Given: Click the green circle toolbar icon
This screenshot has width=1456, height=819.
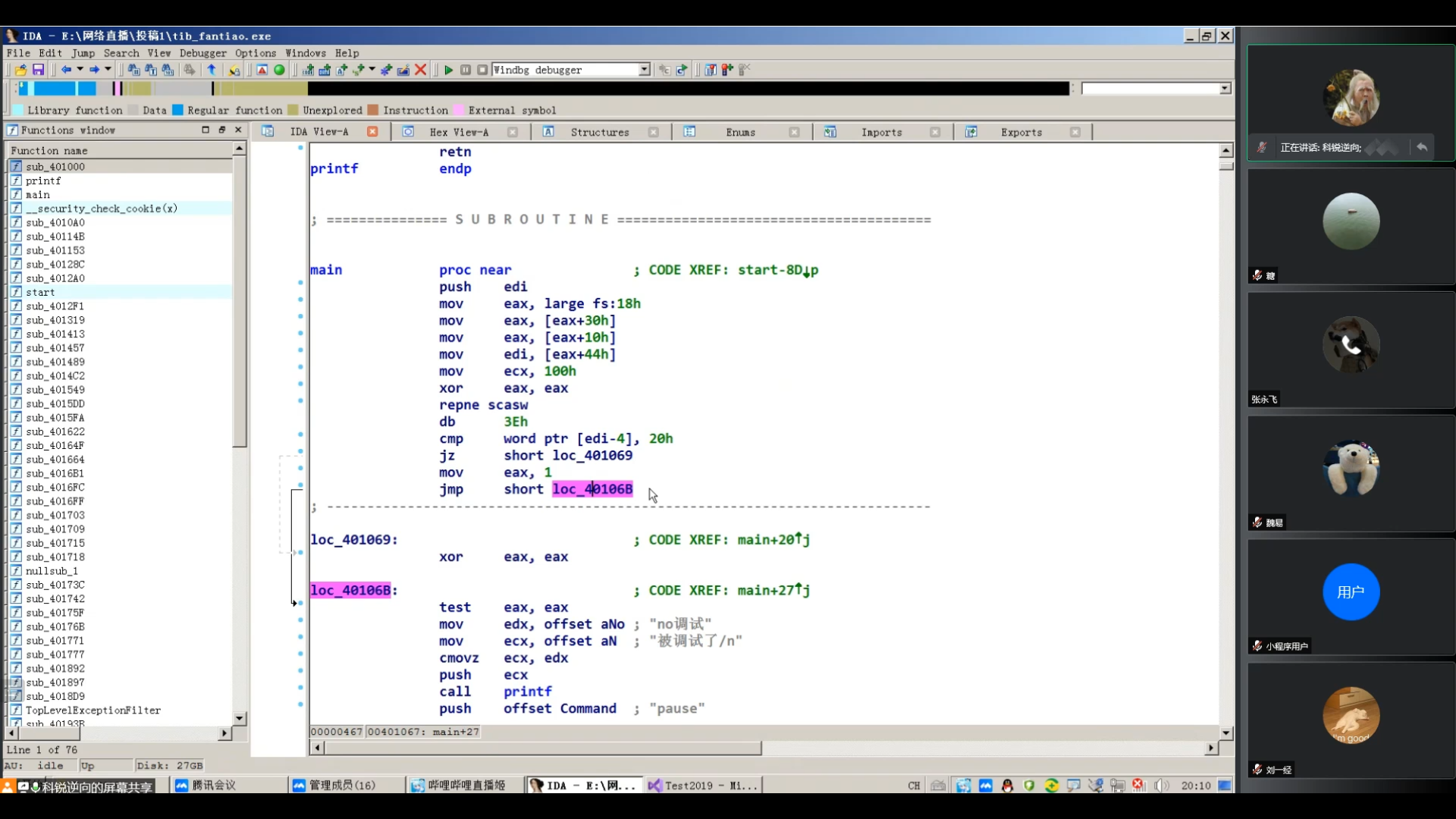Looking at the screenshot, I should pyautogui.click(x=279, y=70).
